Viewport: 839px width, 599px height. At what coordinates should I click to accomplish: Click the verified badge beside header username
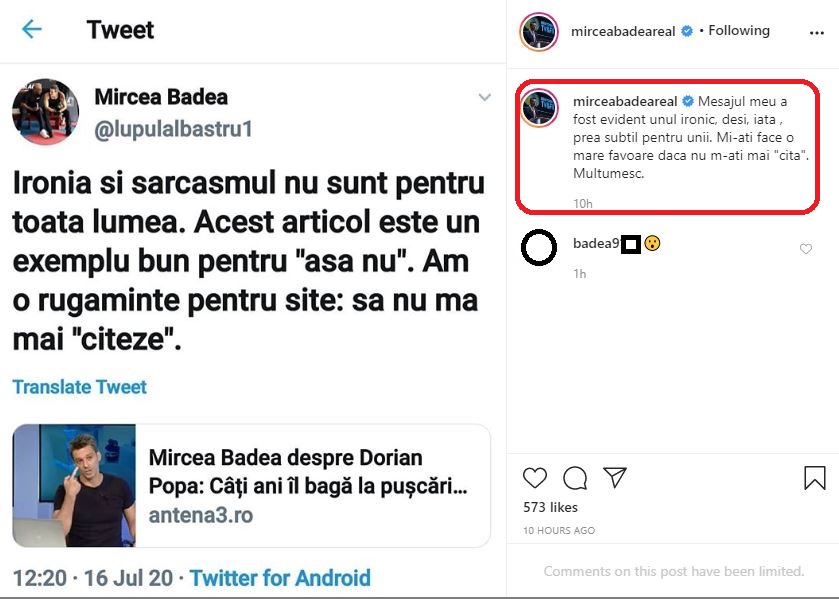point(687,32)
